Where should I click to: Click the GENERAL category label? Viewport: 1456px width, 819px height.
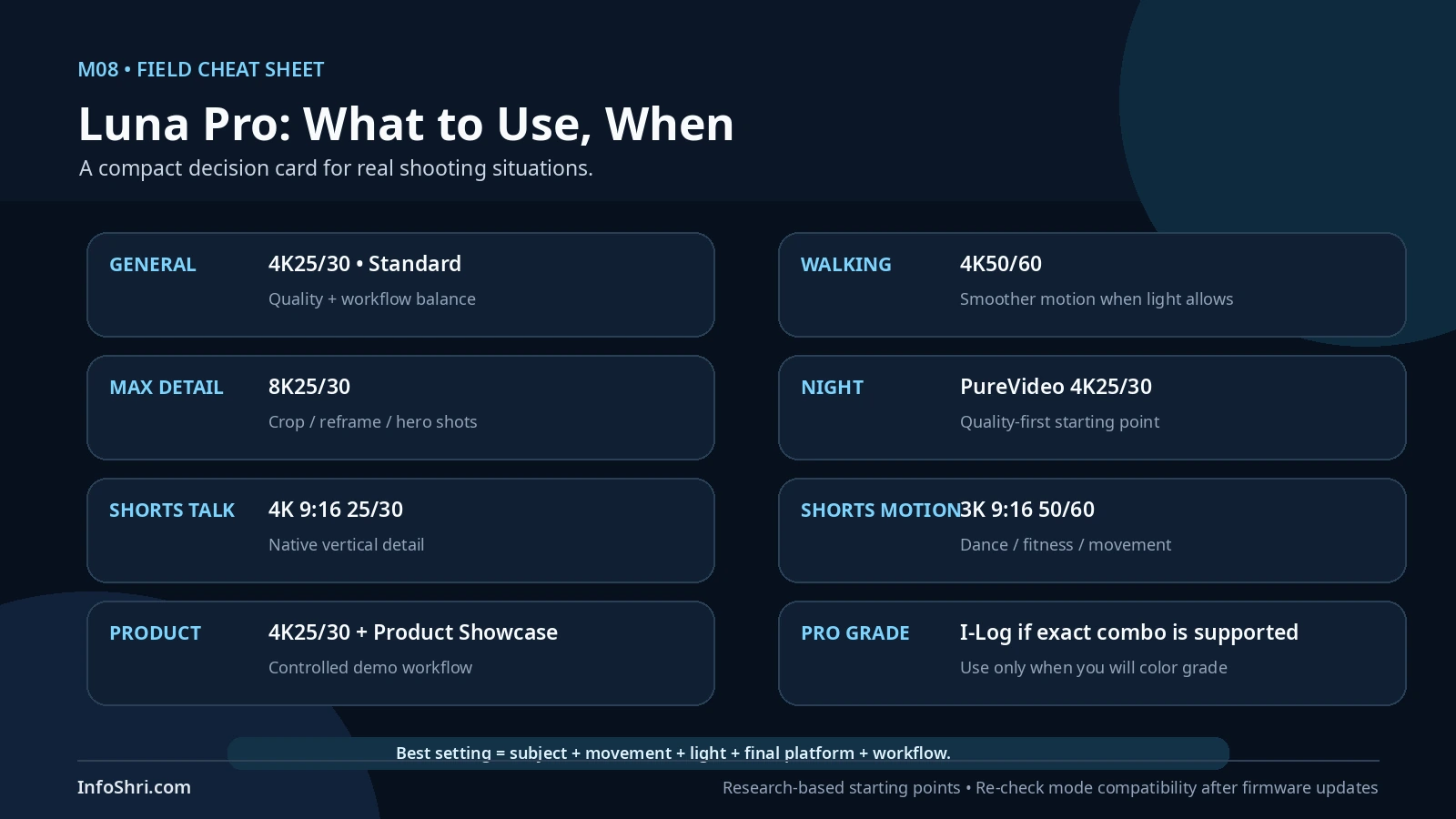153,265
